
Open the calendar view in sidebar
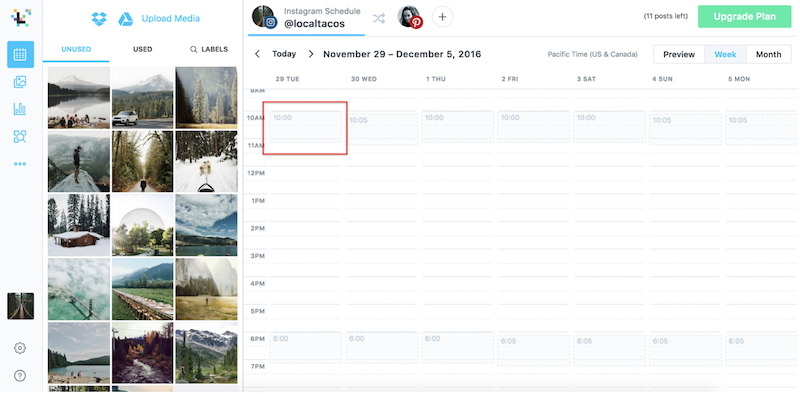(x=20, y=55)
